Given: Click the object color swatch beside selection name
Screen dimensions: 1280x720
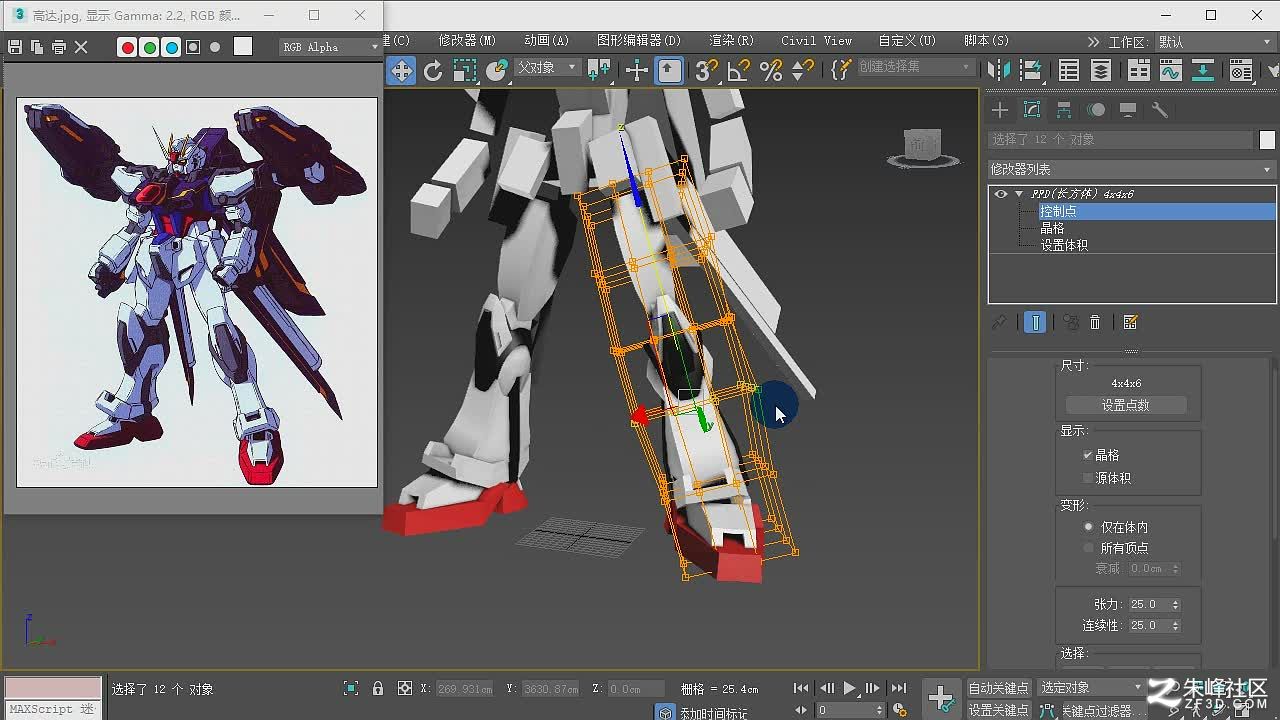Looking at the screenshot, I should coord(1267,140).
